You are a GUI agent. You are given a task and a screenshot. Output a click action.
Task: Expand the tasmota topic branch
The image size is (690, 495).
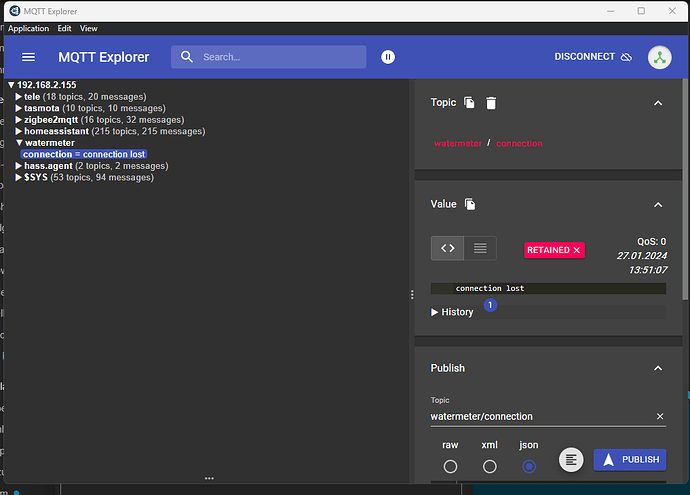pos(18,108)
